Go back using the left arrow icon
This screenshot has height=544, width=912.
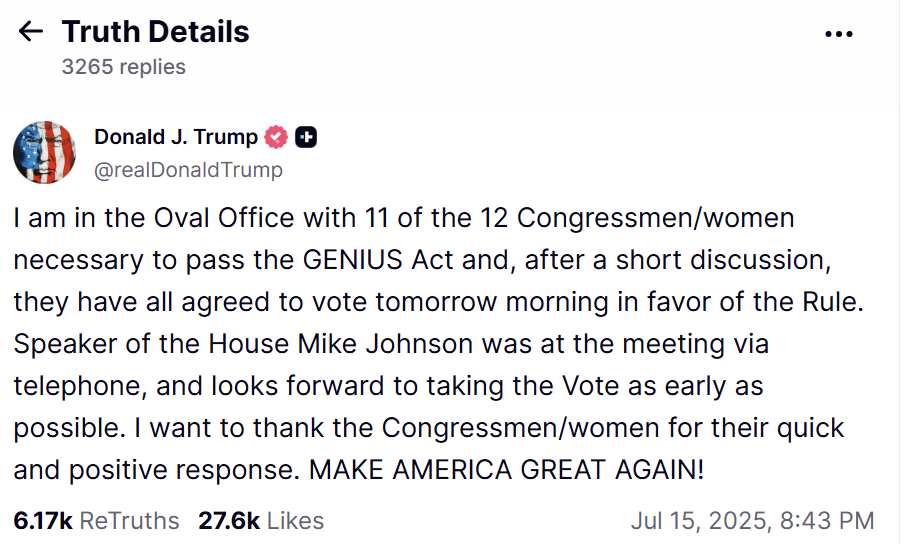tap(30, 31)
